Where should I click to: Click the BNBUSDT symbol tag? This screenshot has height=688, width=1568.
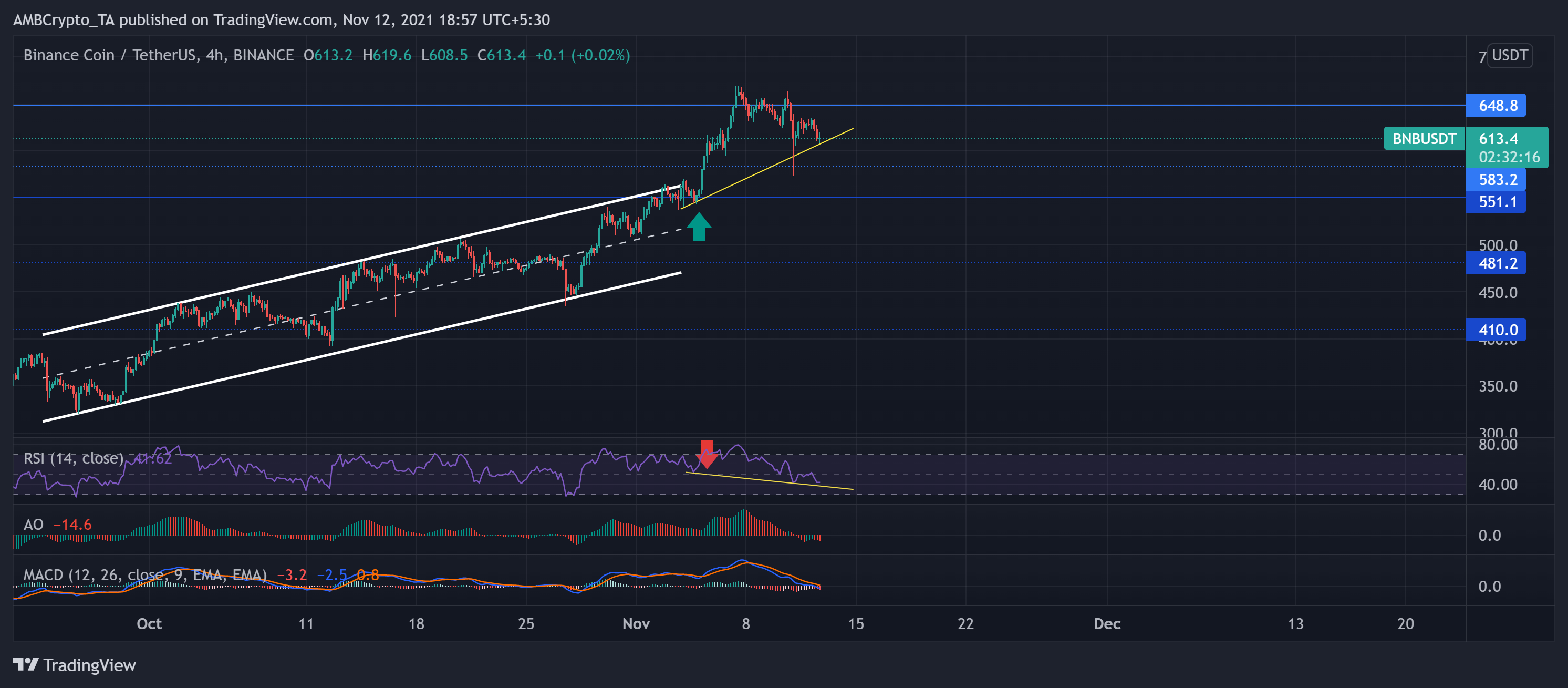coord(1424,139)
